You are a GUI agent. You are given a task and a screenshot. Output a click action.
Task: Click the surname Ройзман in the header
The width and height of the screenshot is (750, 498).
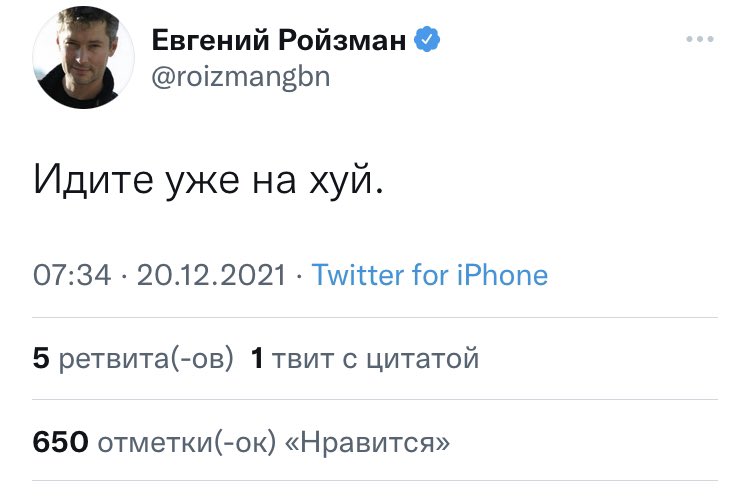pyautogui.click(x=342, y=40)
